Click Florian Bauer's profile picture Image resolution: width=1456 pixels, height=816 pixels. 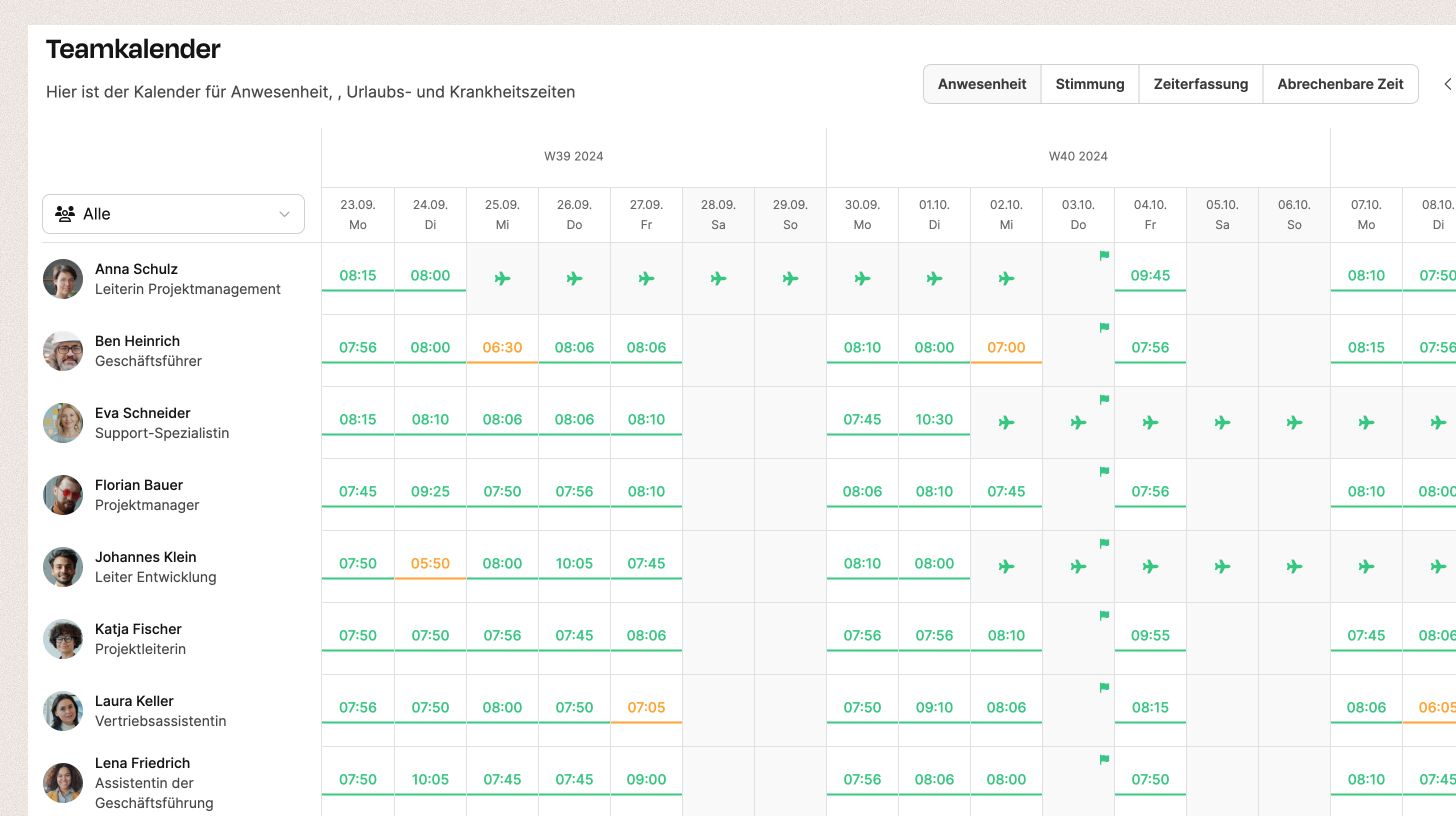click(x=63, y=495)
